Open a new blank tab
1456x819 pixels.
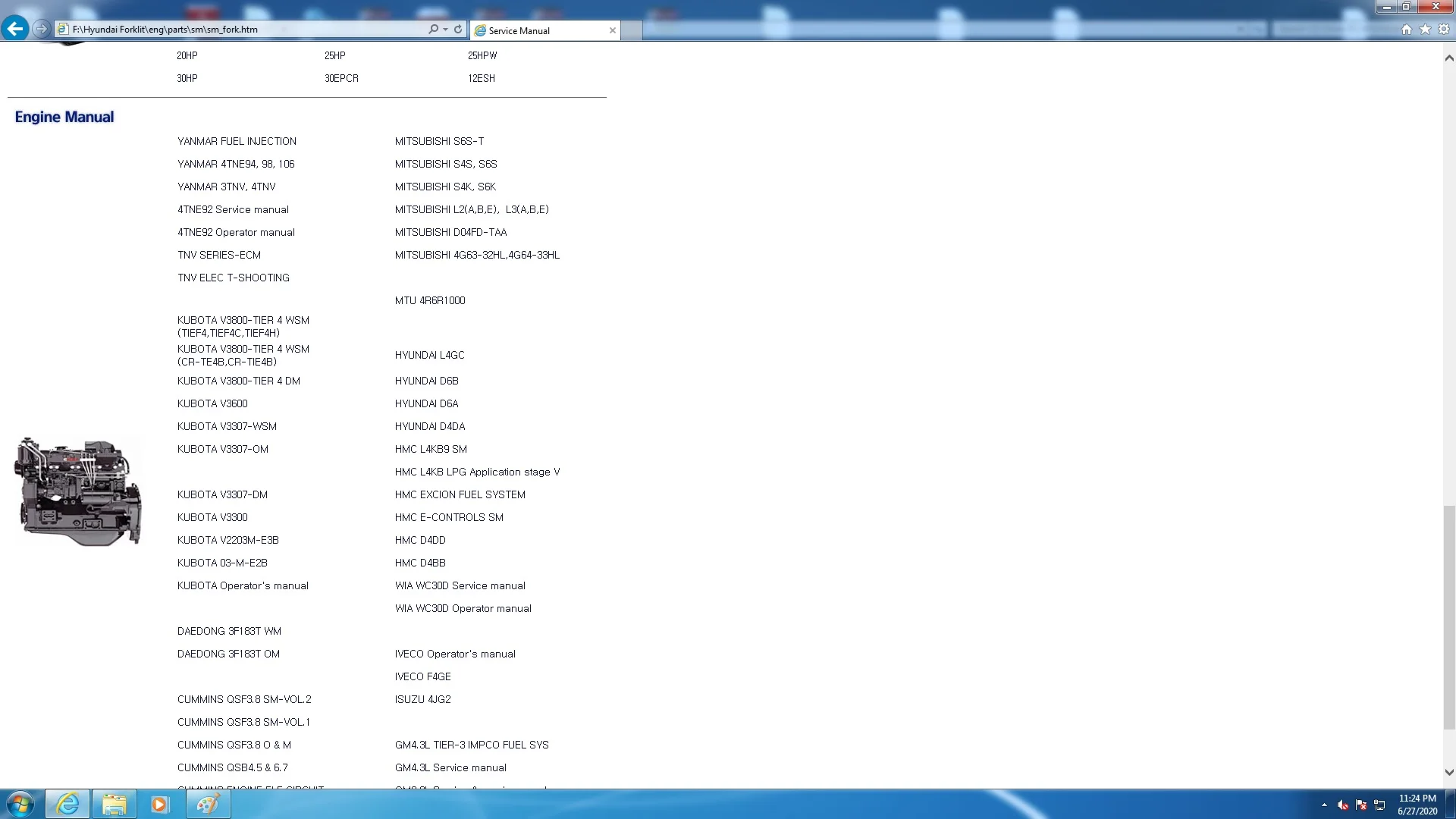[632, 30]
